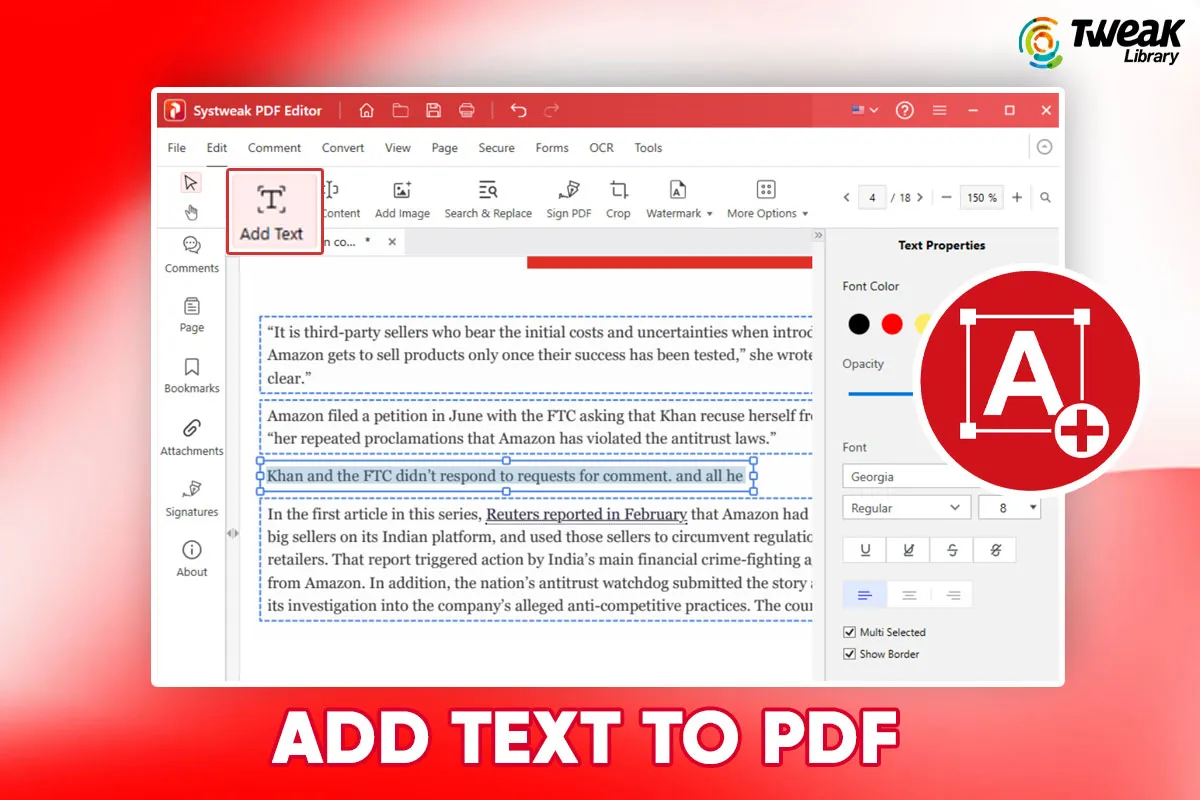Open the Help question mark button
The width and height of the screenshot is (1200, 800).
[905, 110]
